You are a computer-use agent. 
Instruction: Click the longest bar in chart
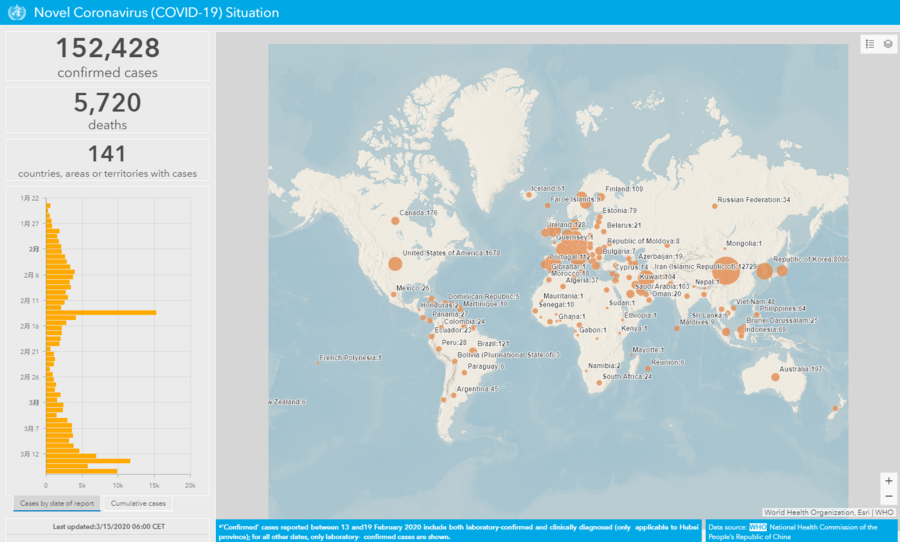(101, 312)
